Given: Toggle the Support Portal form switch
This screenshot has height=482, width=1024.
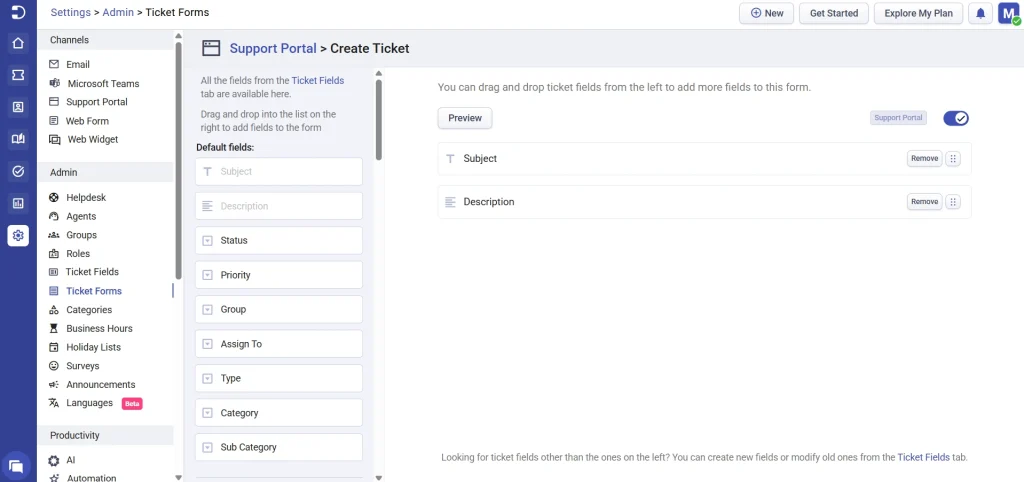Looking at the screenshot, I should click(956, 118).
